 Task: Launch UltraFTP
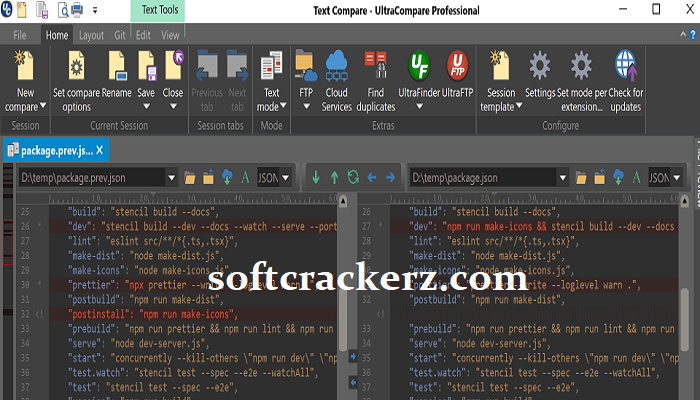(x=458, y=66)
